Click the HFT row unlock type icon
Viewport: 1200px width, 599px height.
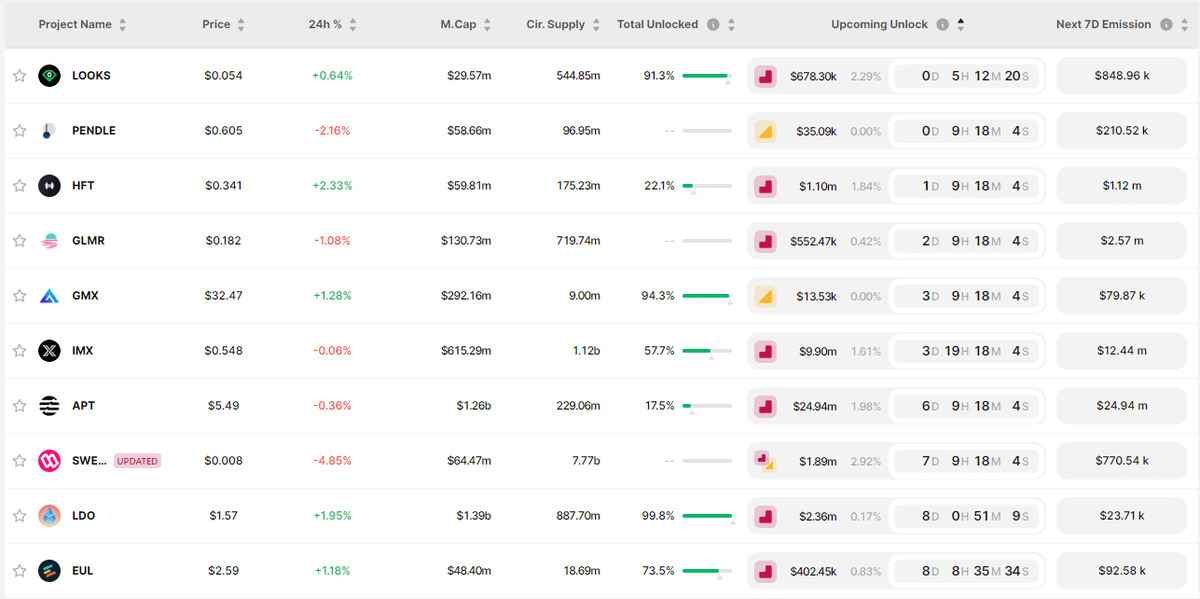[765, 186]
